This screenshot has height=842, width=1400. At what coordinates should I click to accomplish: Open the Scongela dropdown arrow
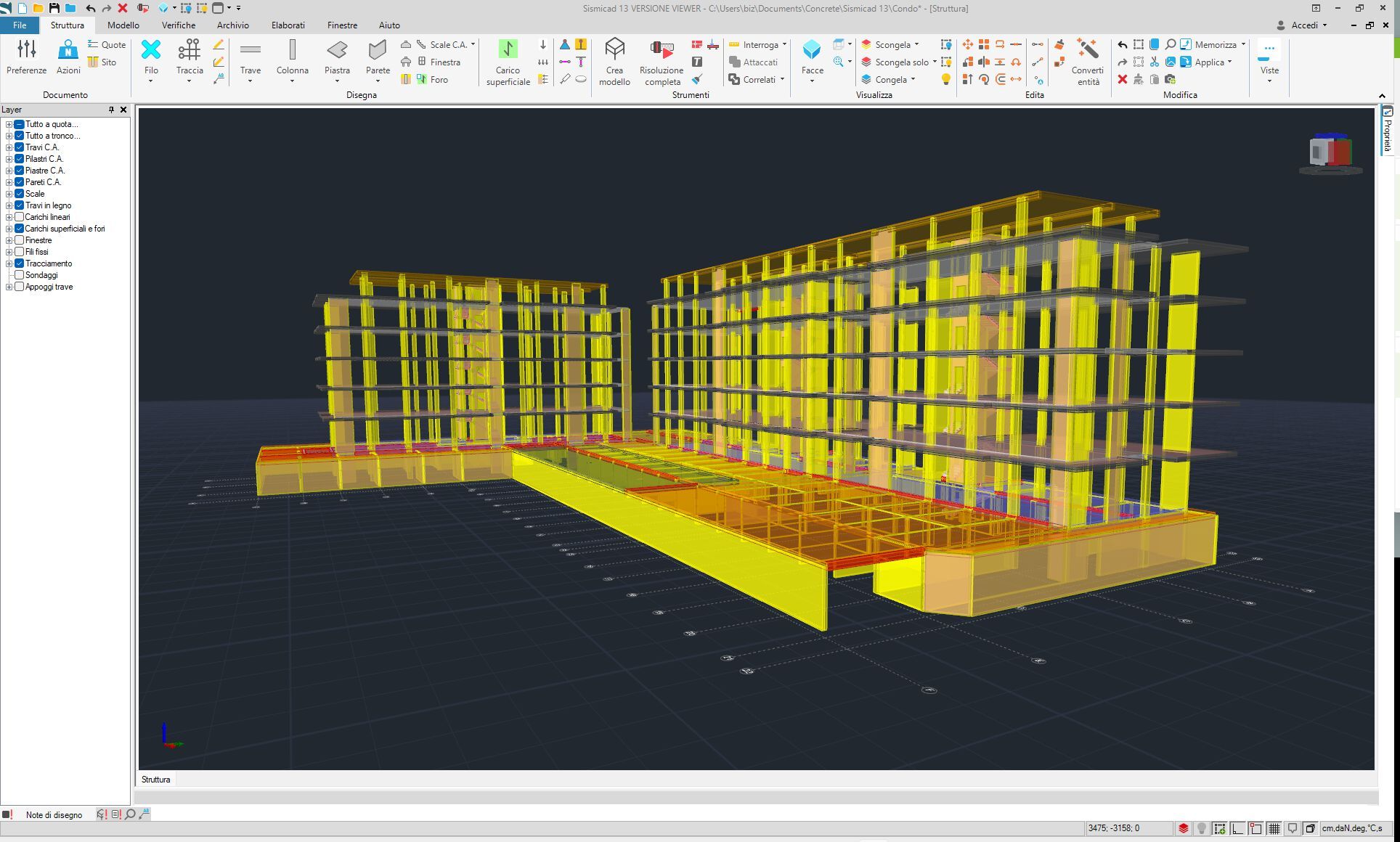point(916,44)
